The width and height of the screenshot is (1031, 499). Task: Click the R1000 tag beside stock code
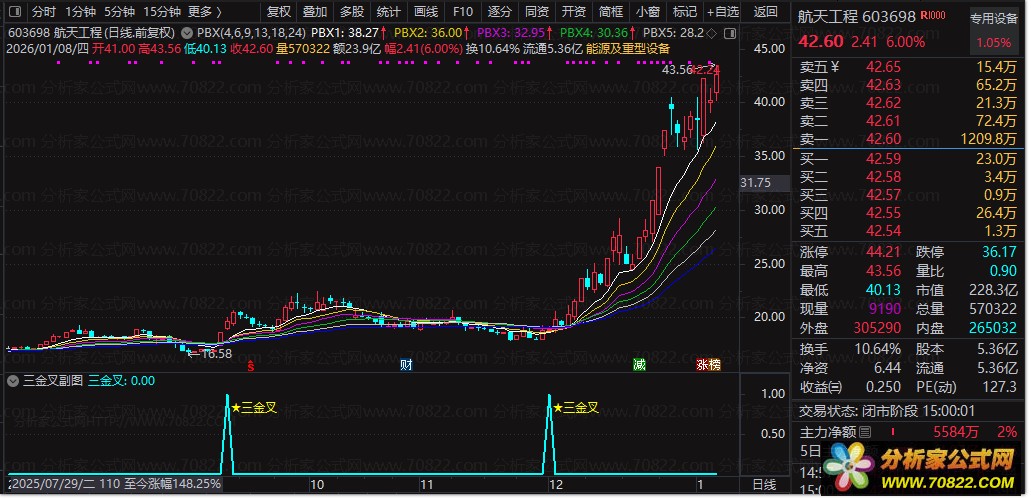(x=933, y=16)
